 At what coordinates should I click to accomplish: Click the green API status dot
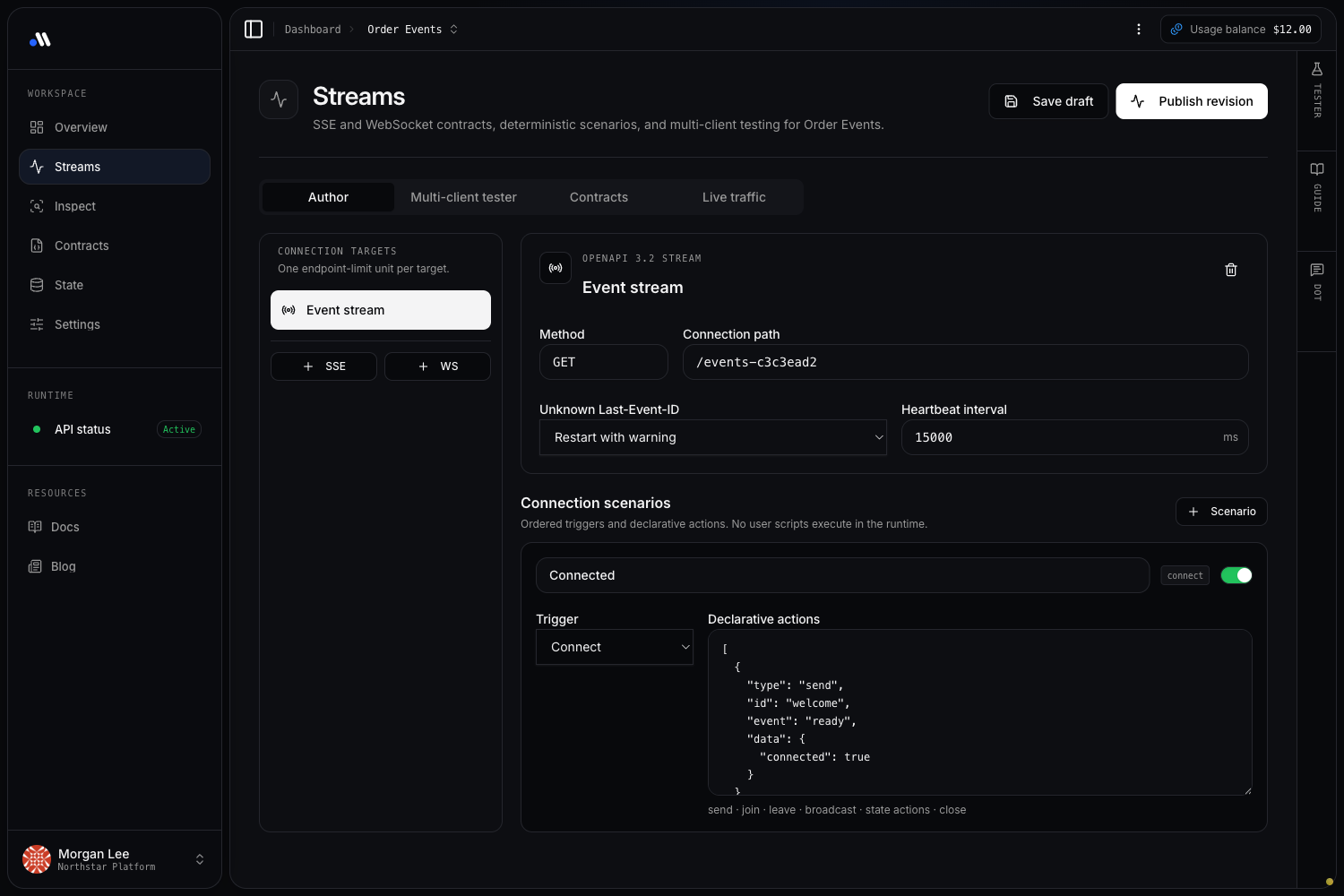coord(37,429)
